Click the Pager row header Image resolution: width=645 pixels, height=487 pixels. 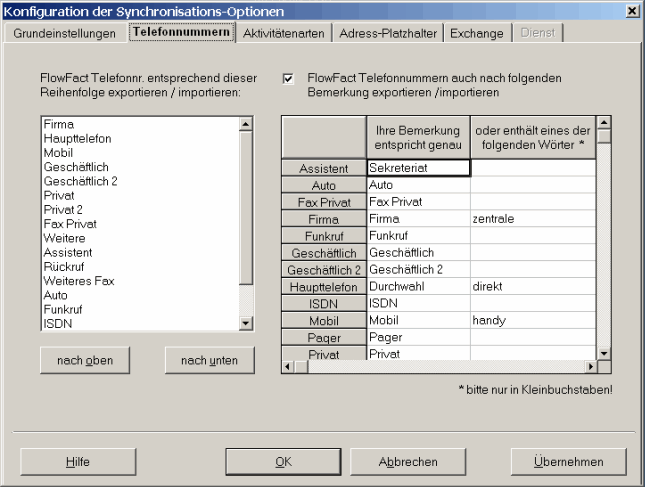(x=324, y=337)
